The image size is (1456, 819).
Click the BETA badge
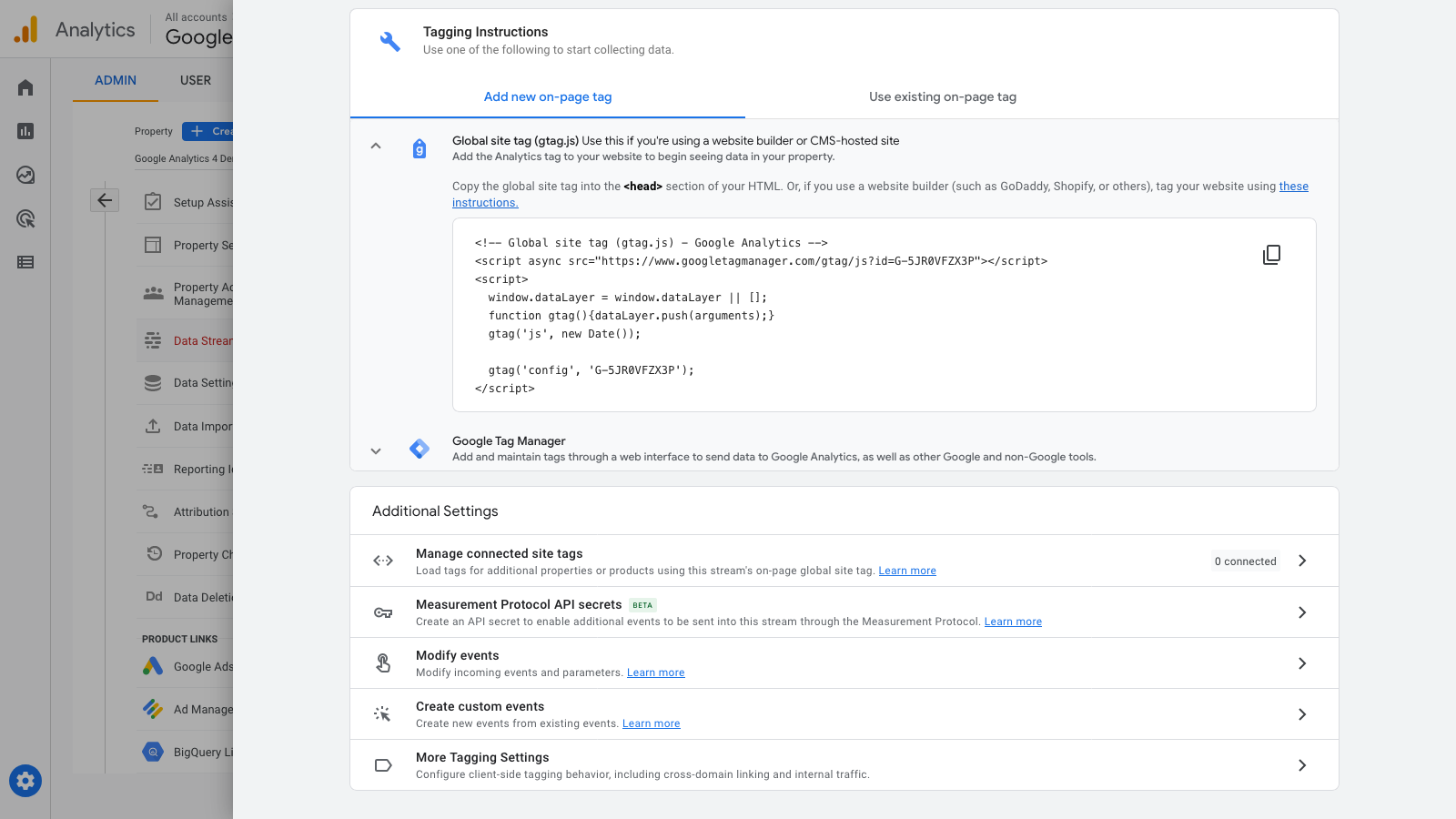pyautogui.click(x=642, y=605)
